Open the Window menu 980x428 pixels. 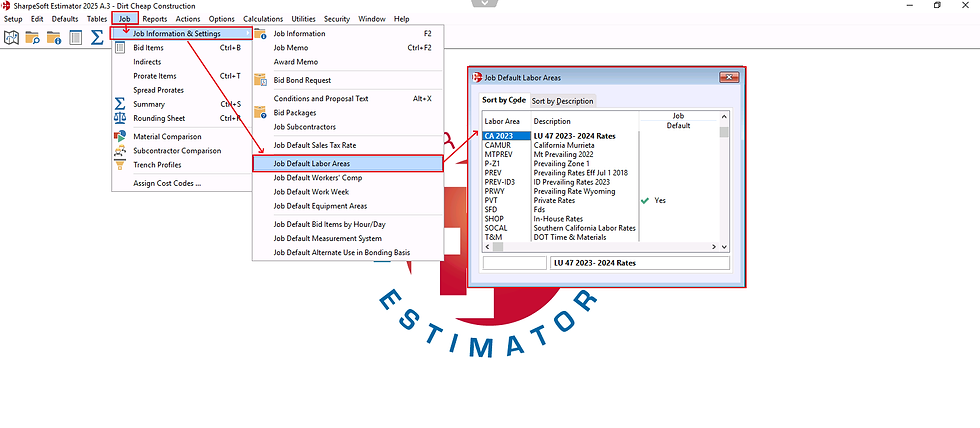[x=373, y=19]
